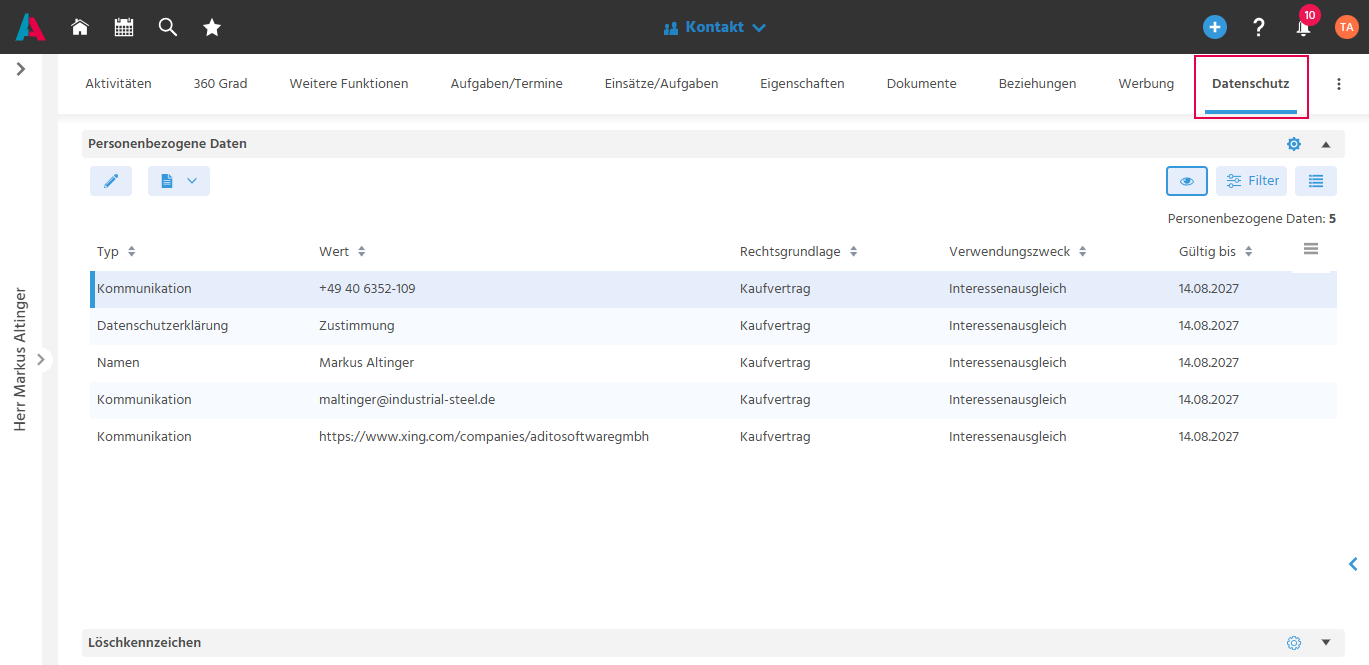Open the TA user avatar menu
1369x665 pixels.
[x=1346, y=27]
